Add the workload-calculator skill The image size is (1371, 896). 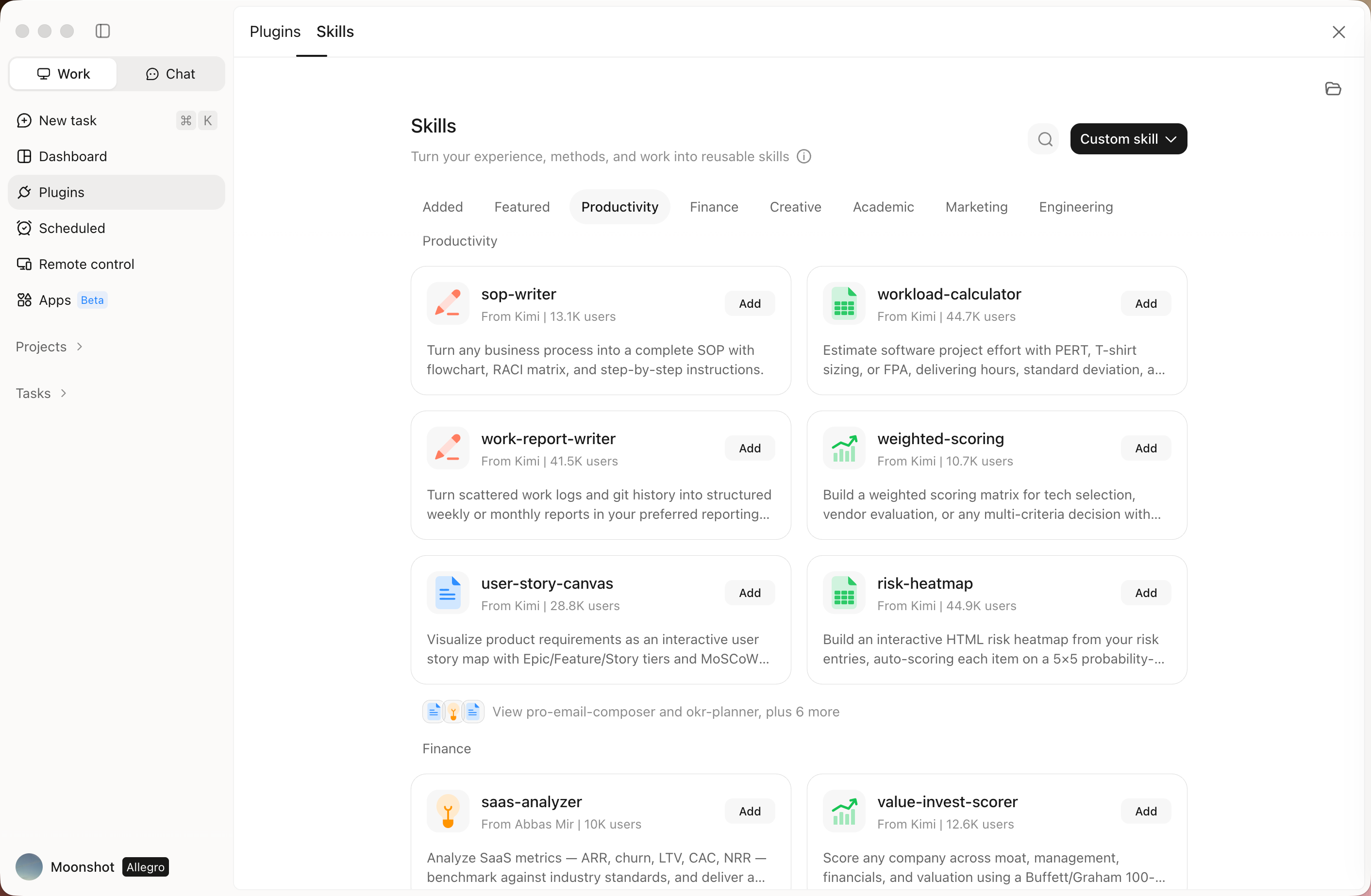(1146, 303)
